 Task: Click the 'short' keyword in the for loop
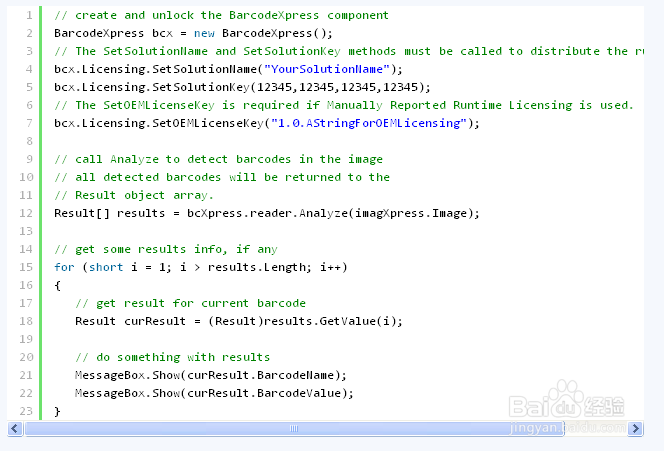pyautogui.click(x=106, y=268)
